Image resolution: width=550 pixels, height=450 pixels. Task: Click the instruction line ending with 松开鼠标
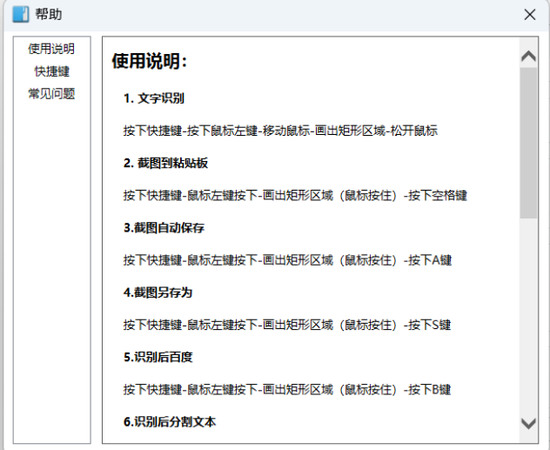click(280, 130)
